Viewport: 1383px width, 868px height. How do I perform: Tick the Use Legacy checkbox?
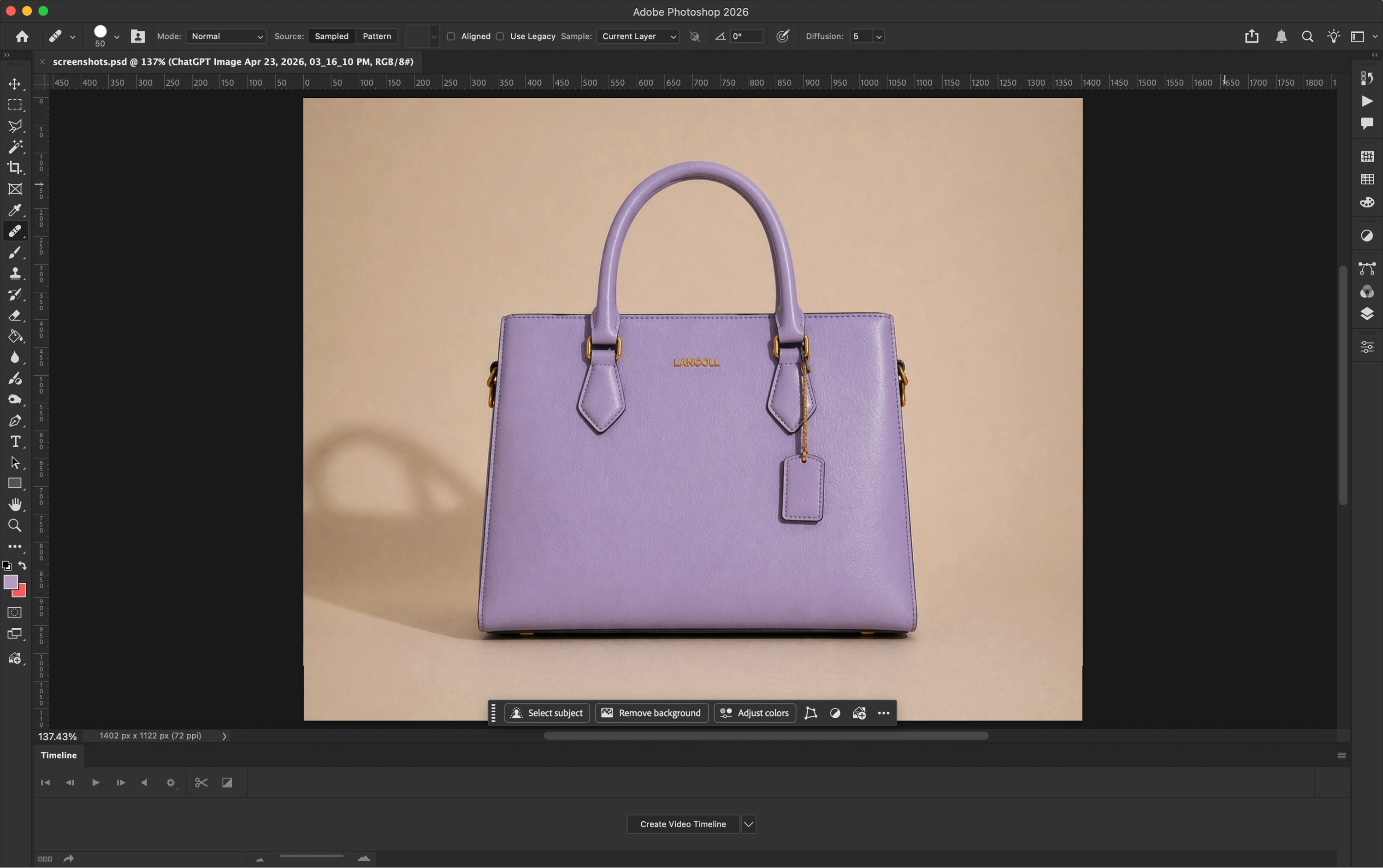click(x=500, y=36)
